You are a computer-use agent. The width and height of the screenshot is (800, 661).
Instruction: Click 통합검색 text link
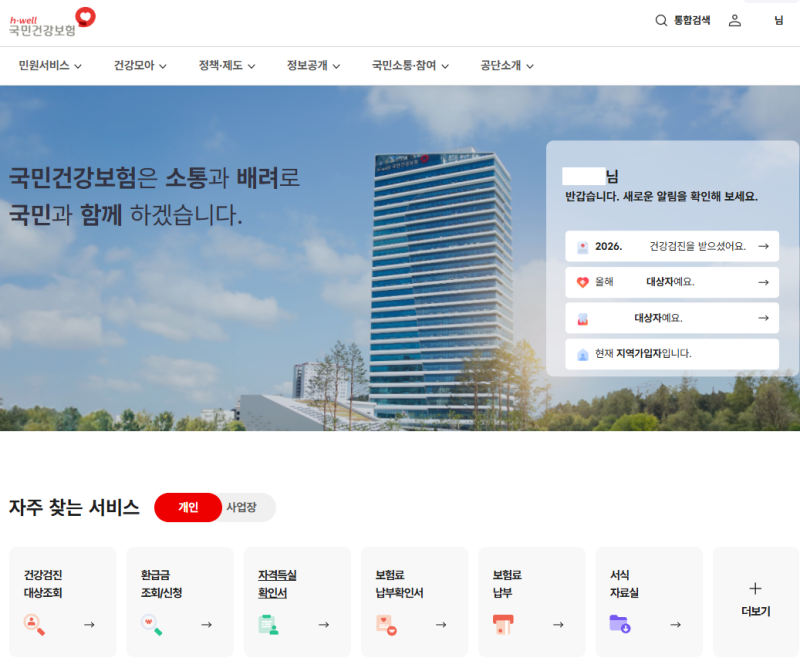tap(692, 20)
